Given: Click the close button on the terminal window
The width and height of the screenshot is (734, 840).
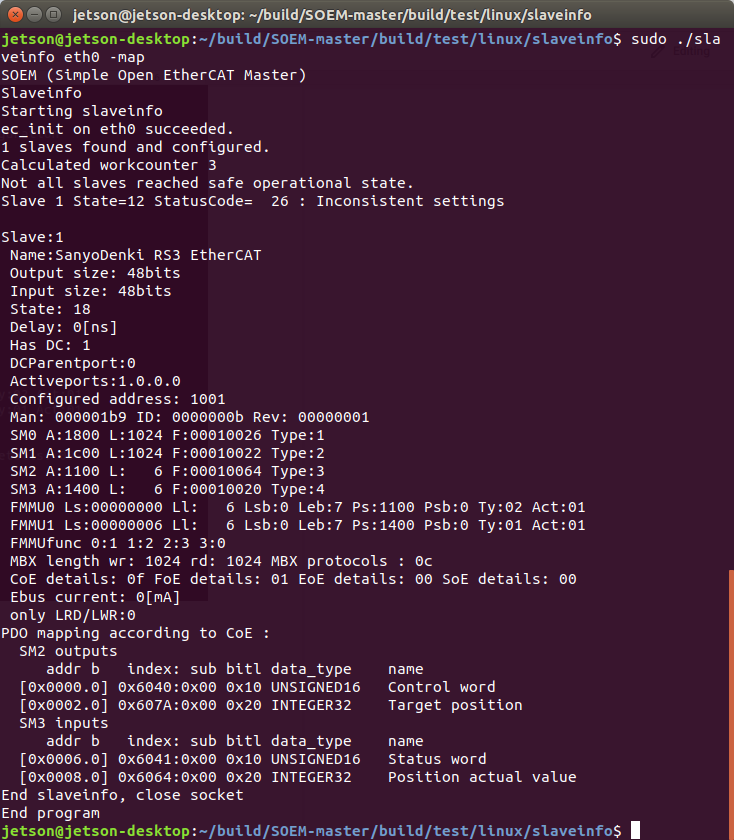Looking at the screenshot, I should point(14,14).
